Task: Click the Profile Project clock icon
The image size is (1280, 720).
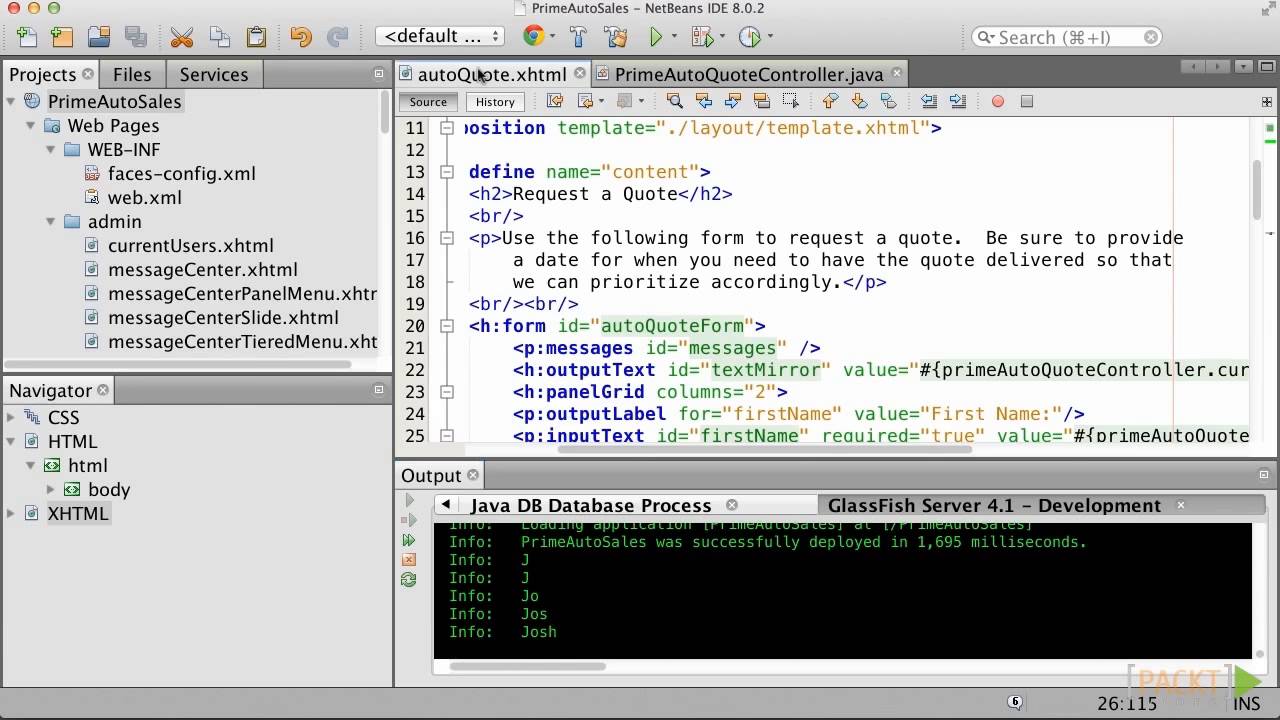Action: (749, 37)
